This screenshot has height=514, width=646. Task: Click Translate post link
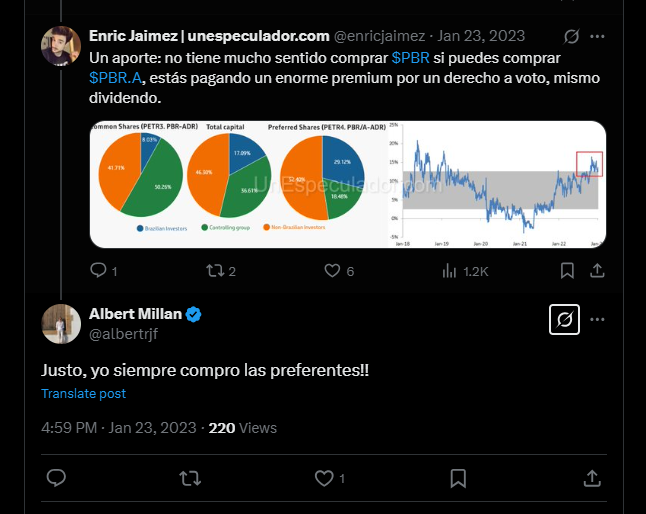(84, 393)
